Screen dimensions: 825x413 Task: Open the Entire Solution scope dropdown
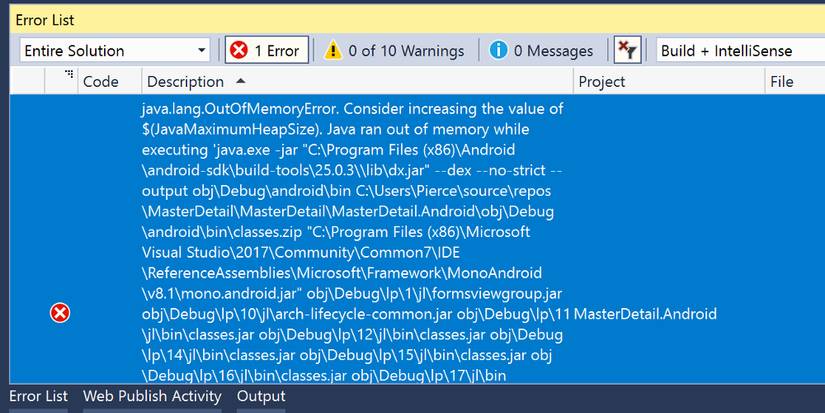click(x=114, y=50)
